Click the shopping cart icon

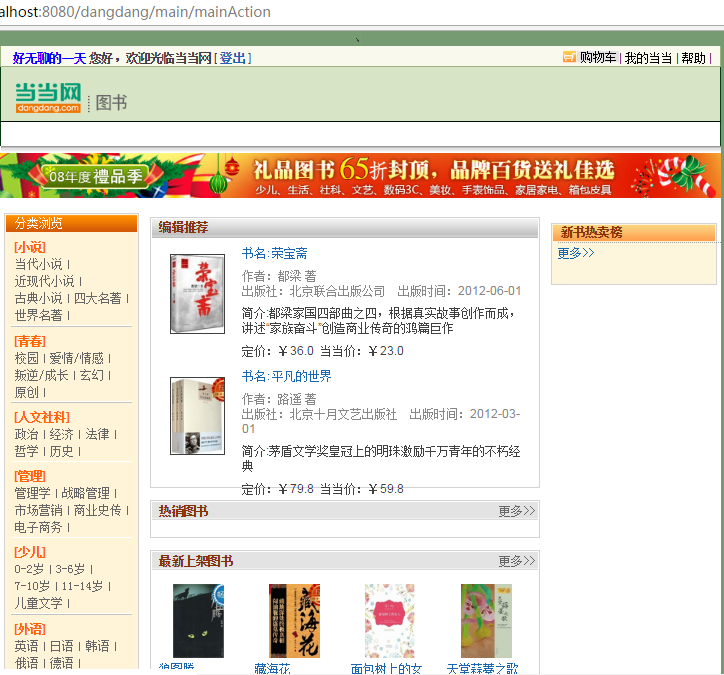point(569,57)
